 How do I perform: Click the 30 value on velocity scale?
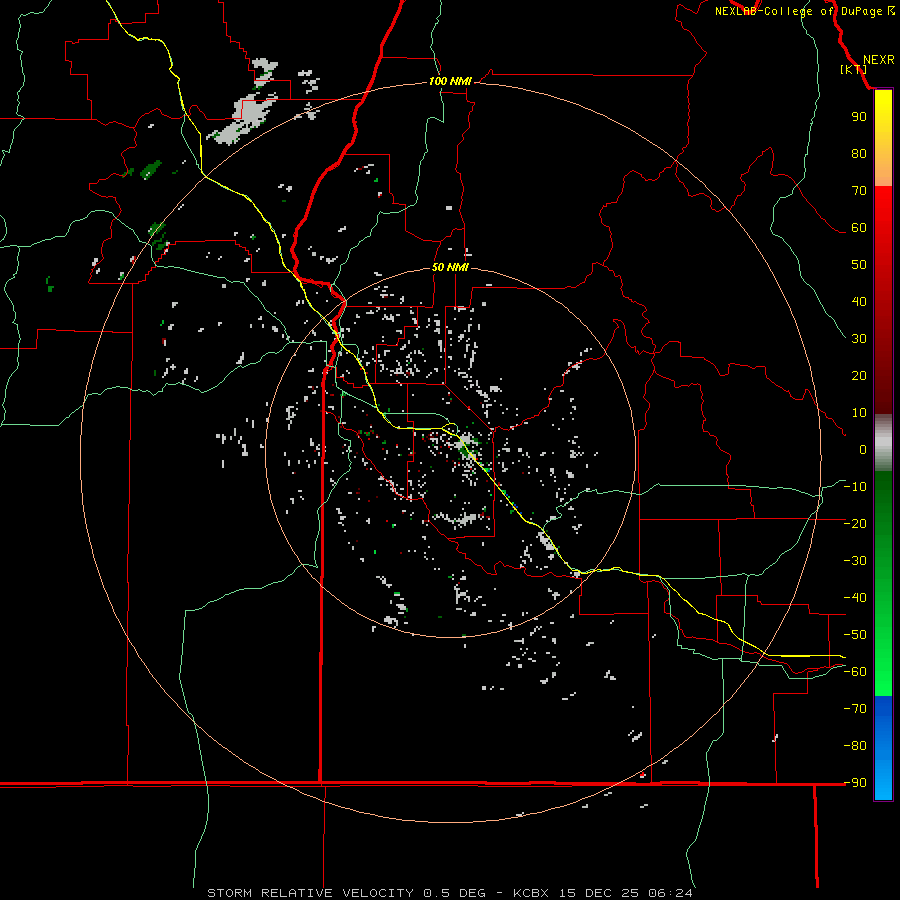point(859,339)
